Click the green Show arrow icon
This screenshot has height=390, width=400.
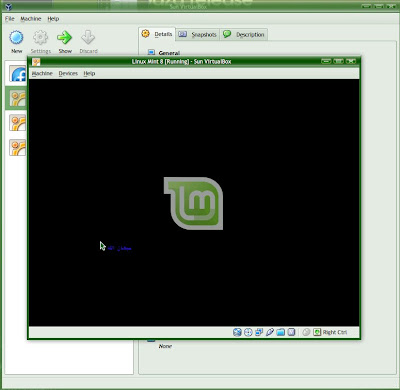coord(64,38)
